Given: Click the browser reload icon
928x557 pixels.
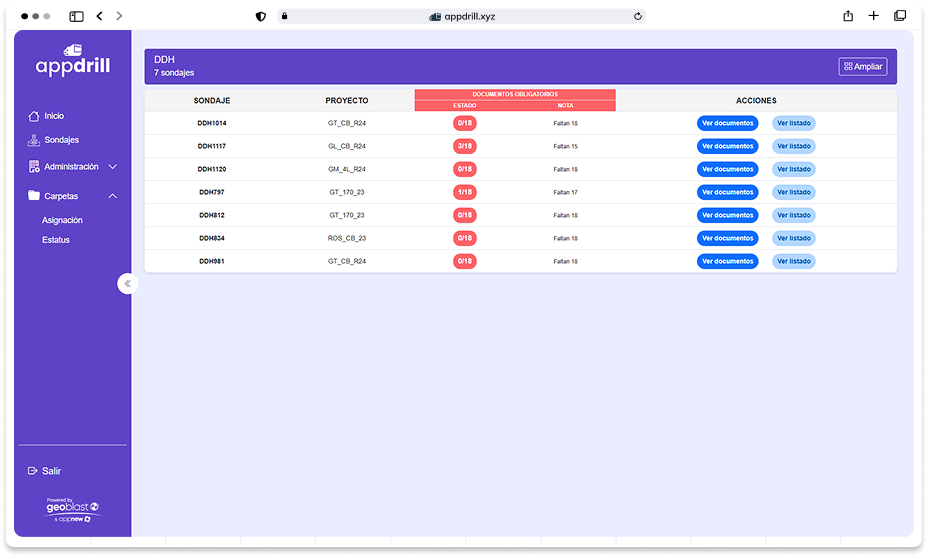Looking at the screenshot, I should point(637,16).
